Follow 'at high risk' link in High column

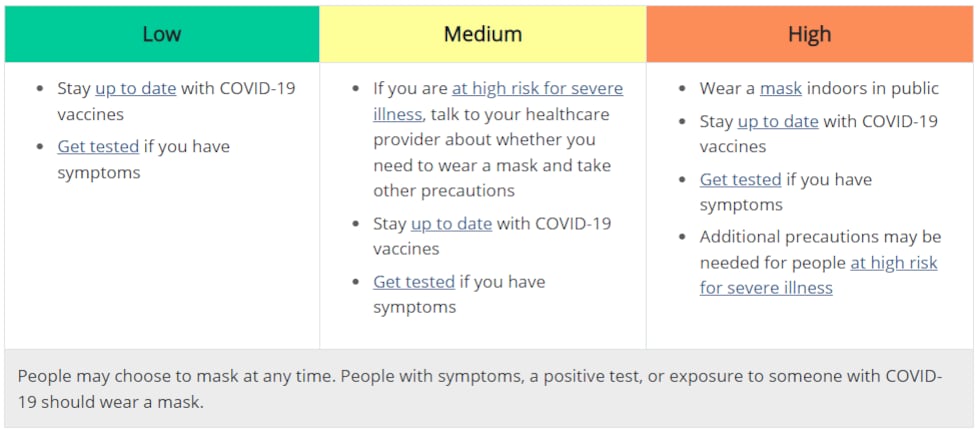click(894, 263)
